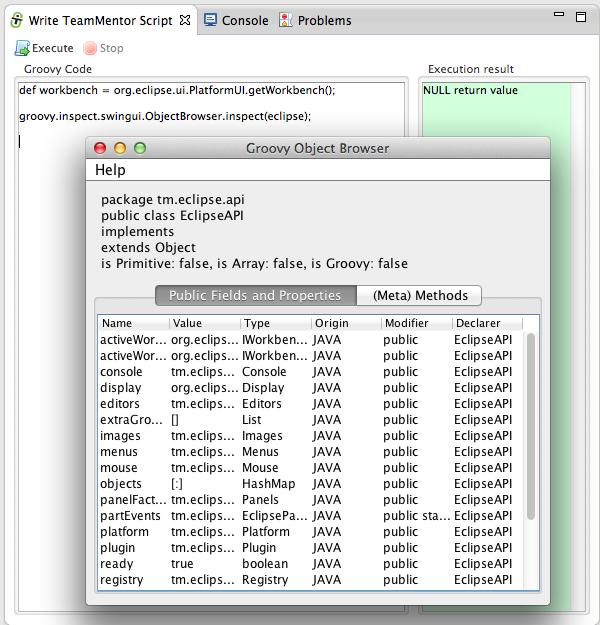Close the Write TeamMentor Script tab

(185, 20)
